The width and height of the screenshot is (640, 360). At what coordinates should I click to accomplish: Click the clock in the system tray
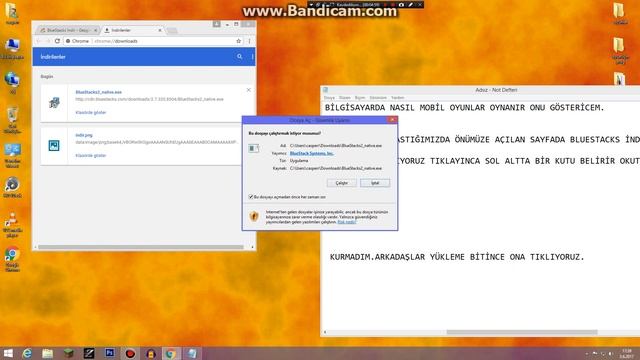(626, 353)
